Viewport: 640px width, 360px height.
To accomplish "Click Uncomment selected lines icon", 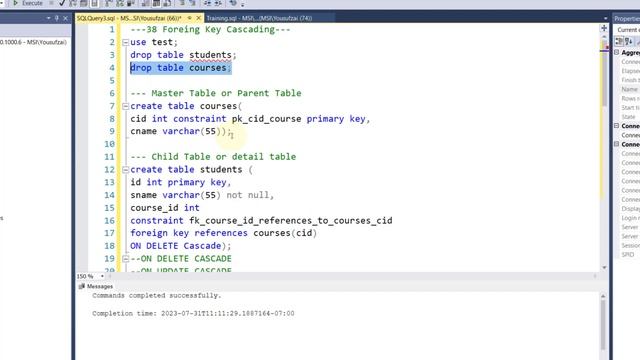I will (x=193, y=3).
